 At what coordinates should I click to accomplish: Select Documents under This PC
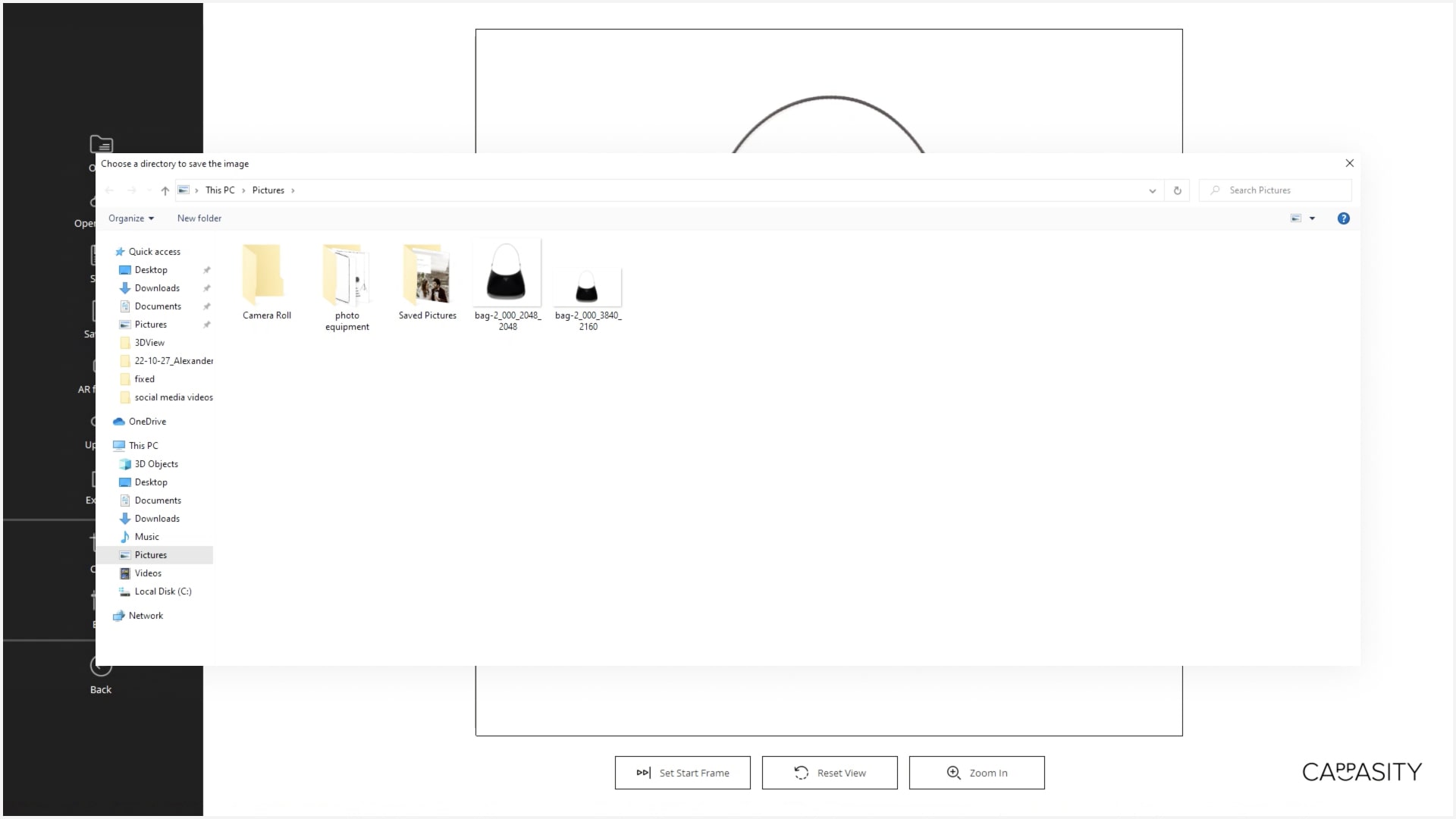coord(158,500)
